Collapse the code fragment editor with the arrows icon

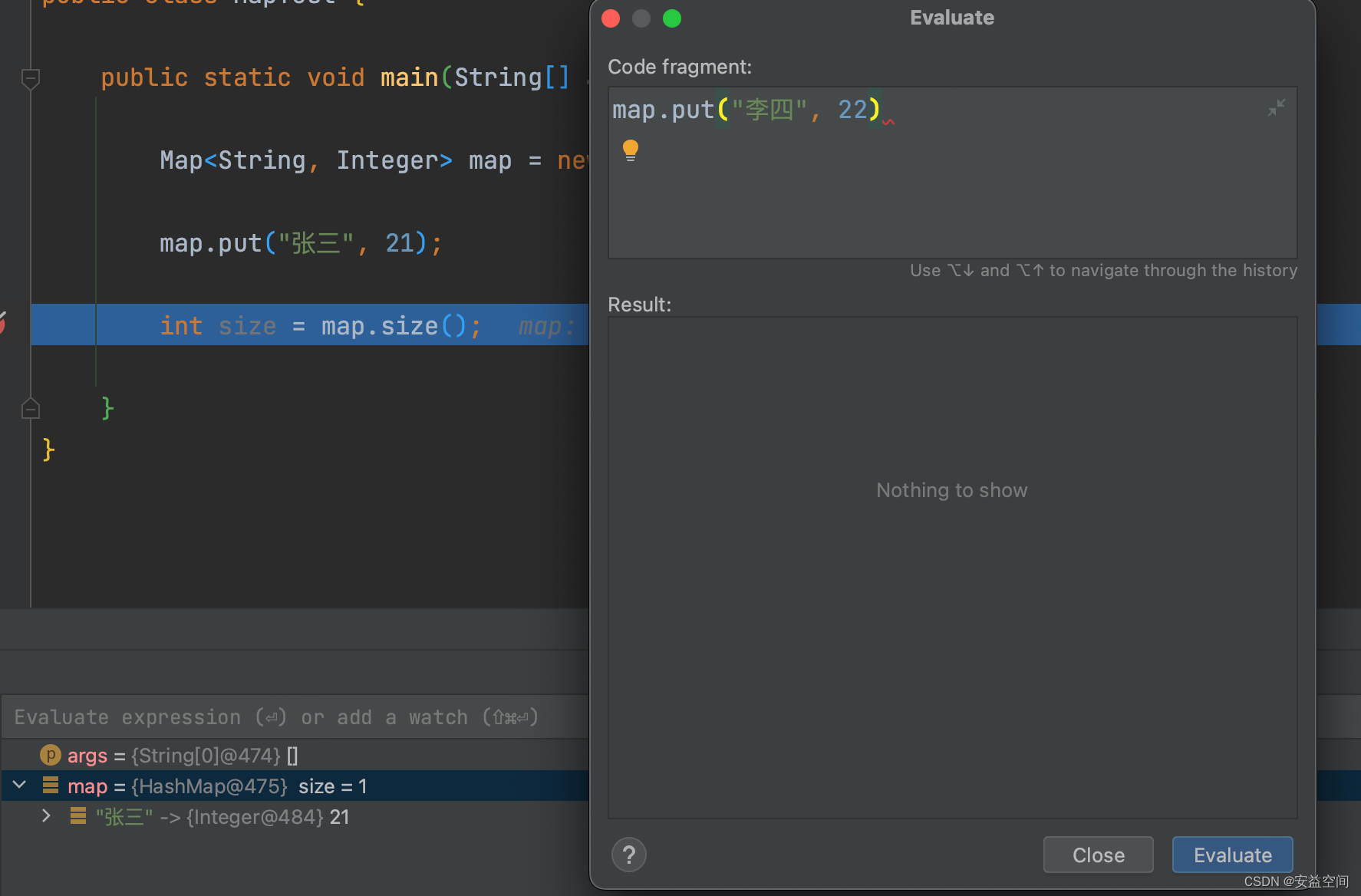point(1277,107)
